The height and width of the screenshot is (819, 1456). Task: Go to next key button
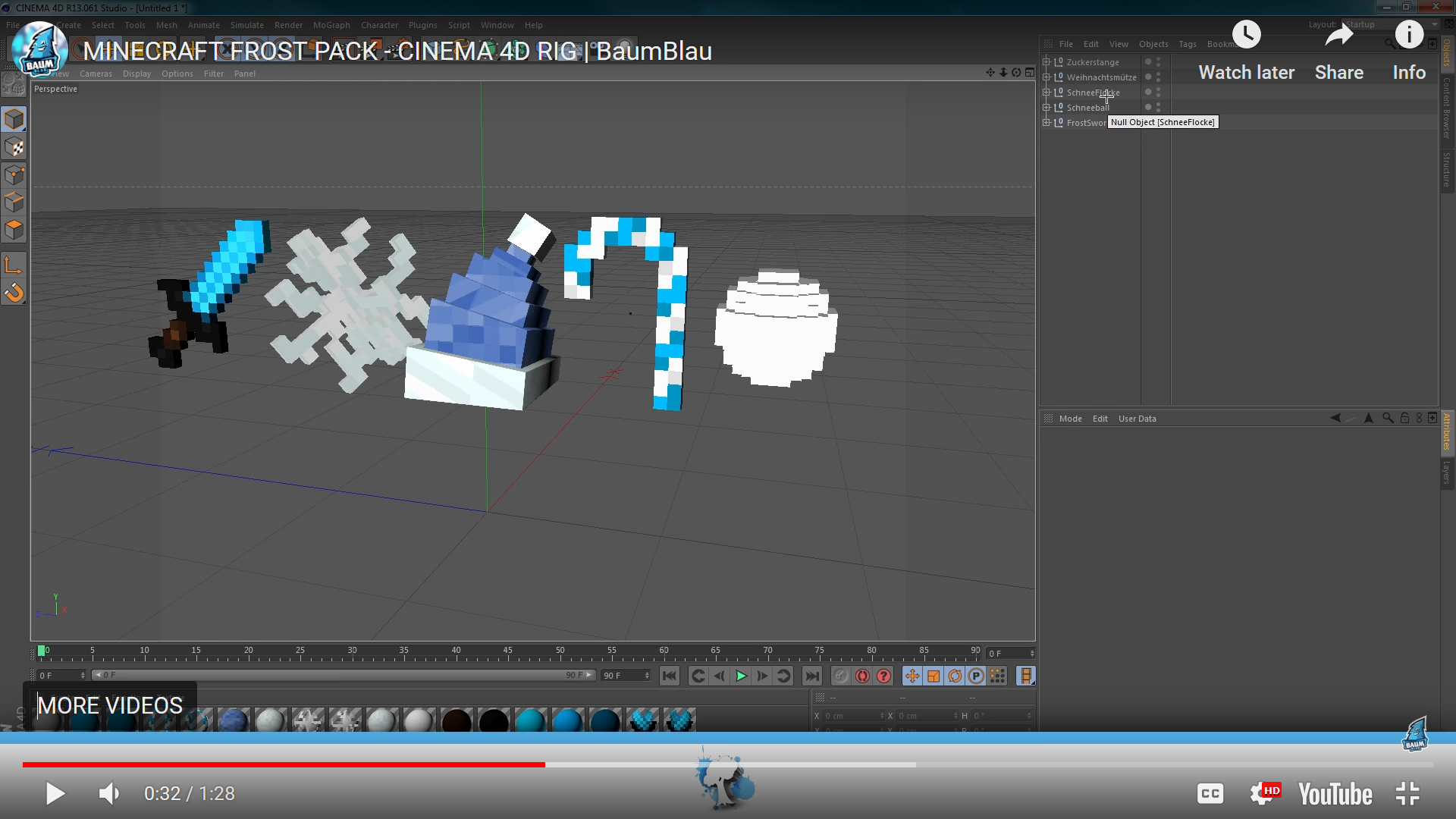point(783,676)
